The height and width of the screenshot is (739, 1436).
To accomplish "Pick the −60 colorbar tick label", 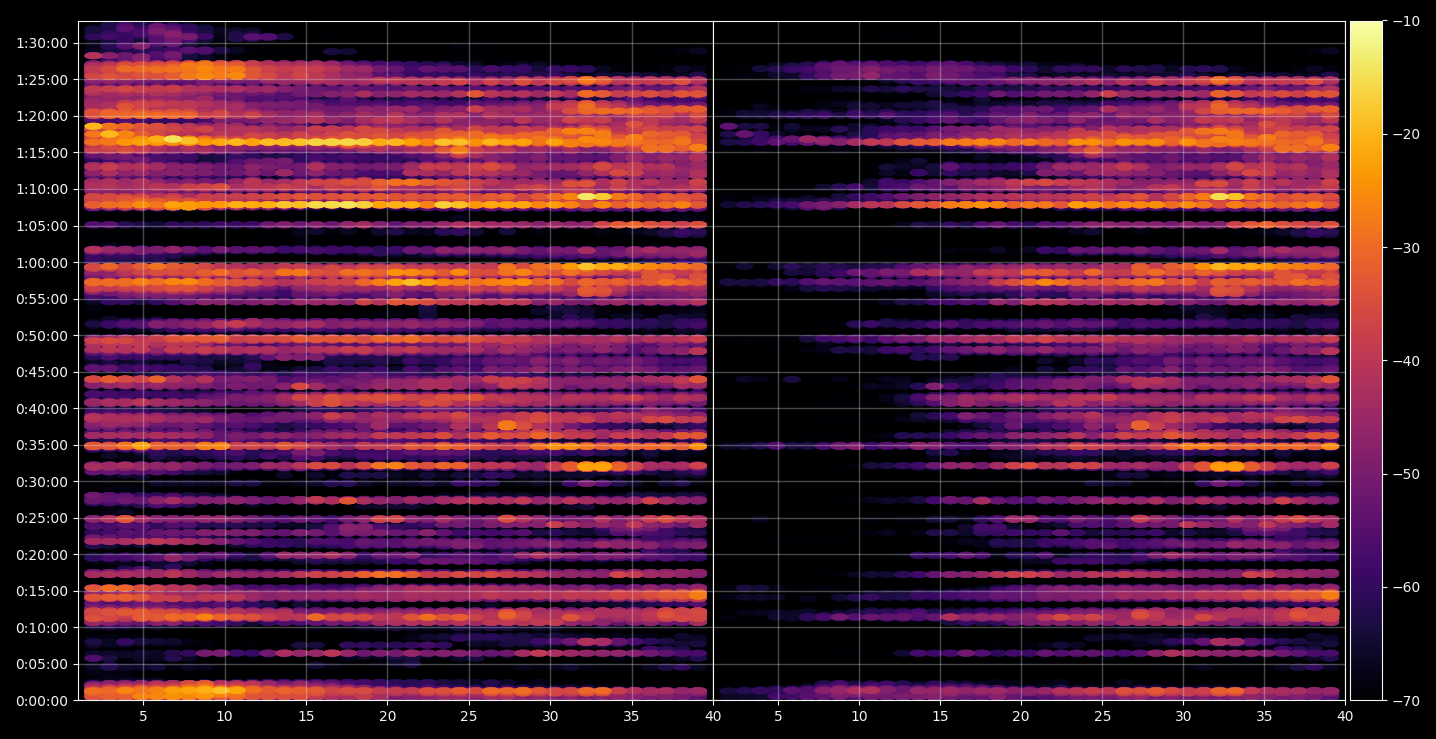I will click(1404, 587).
